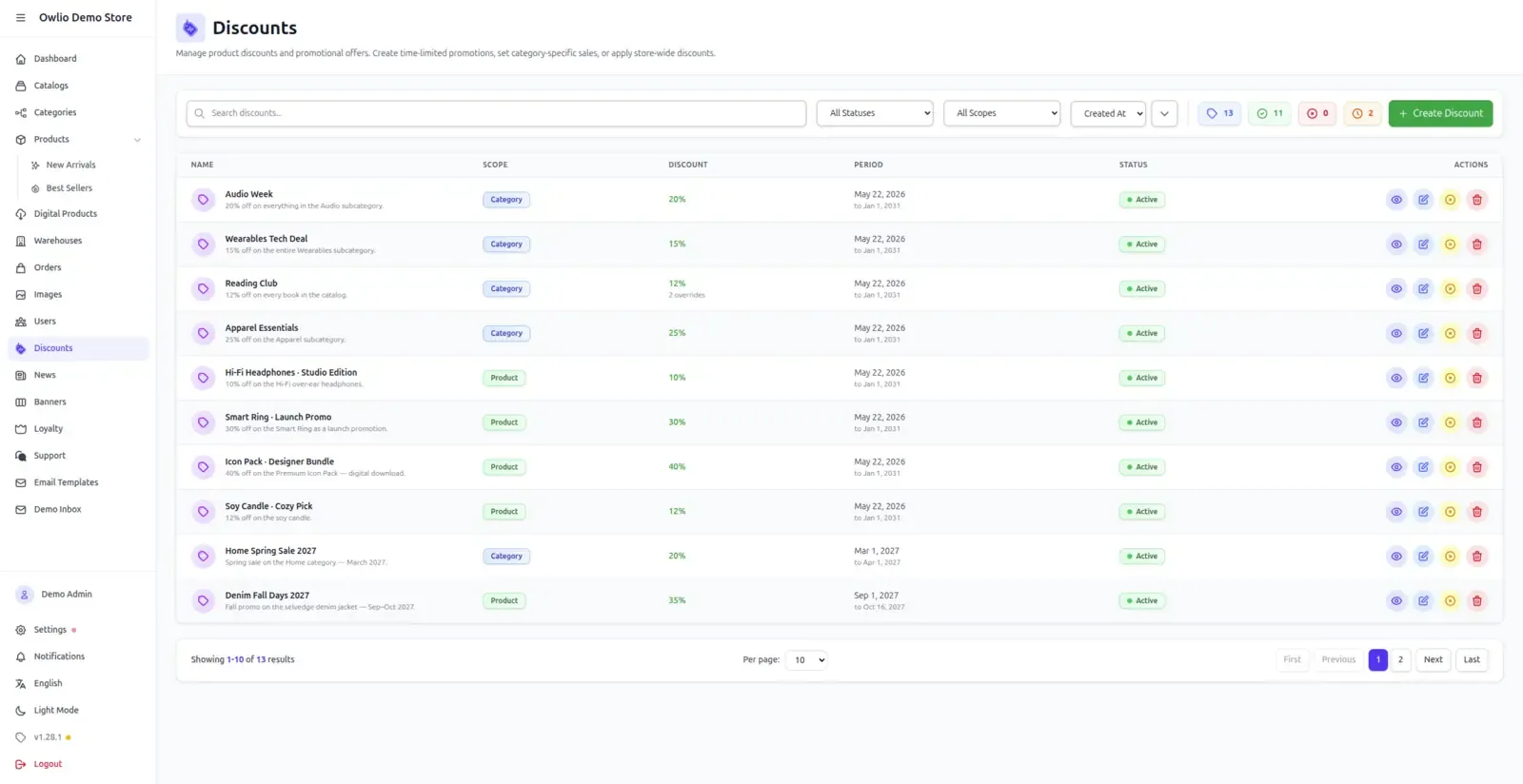Filter by 0 inactive discounts badge

(1317, 113)
